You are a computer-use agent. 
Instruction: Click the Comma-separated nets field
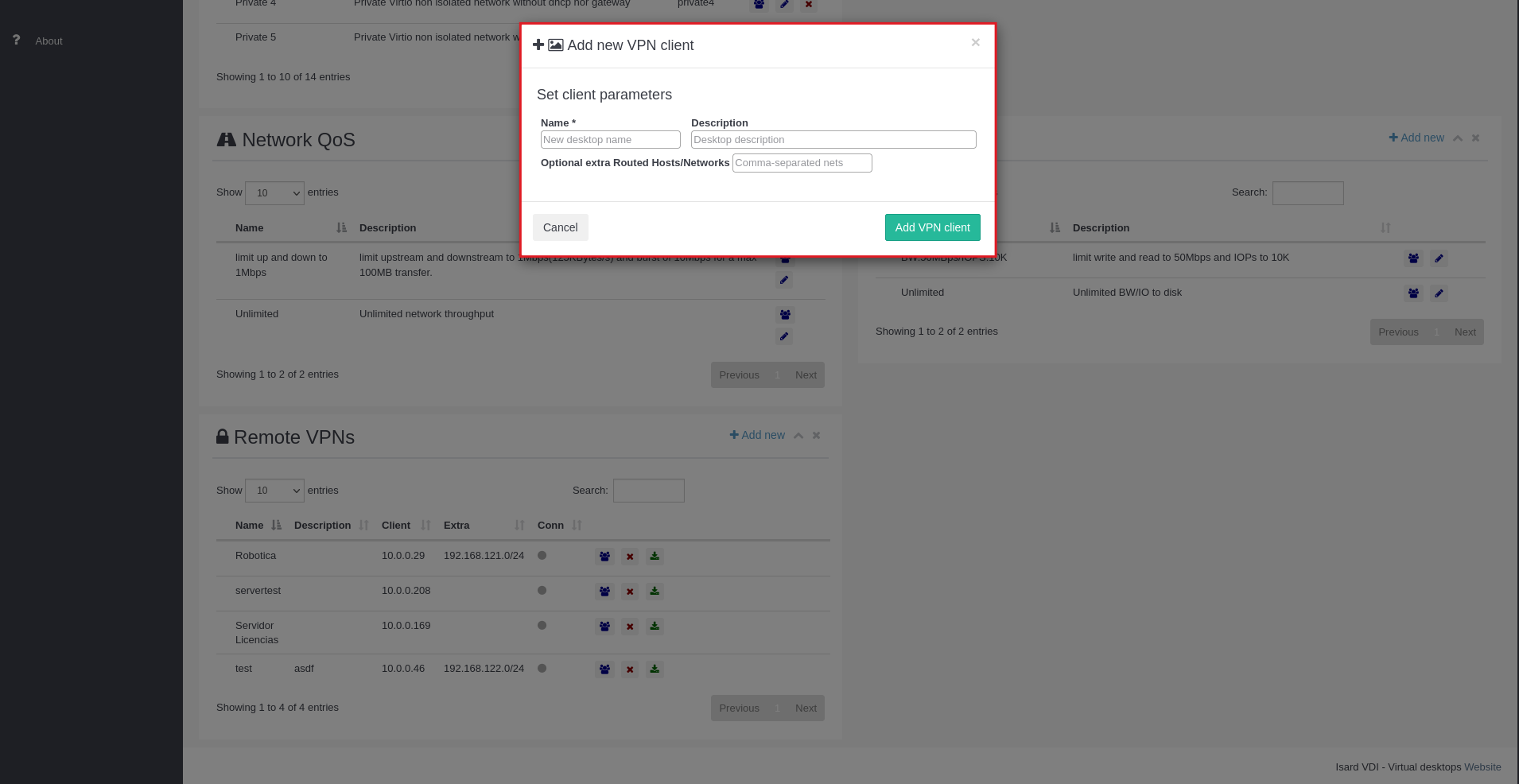coord(802,163)
